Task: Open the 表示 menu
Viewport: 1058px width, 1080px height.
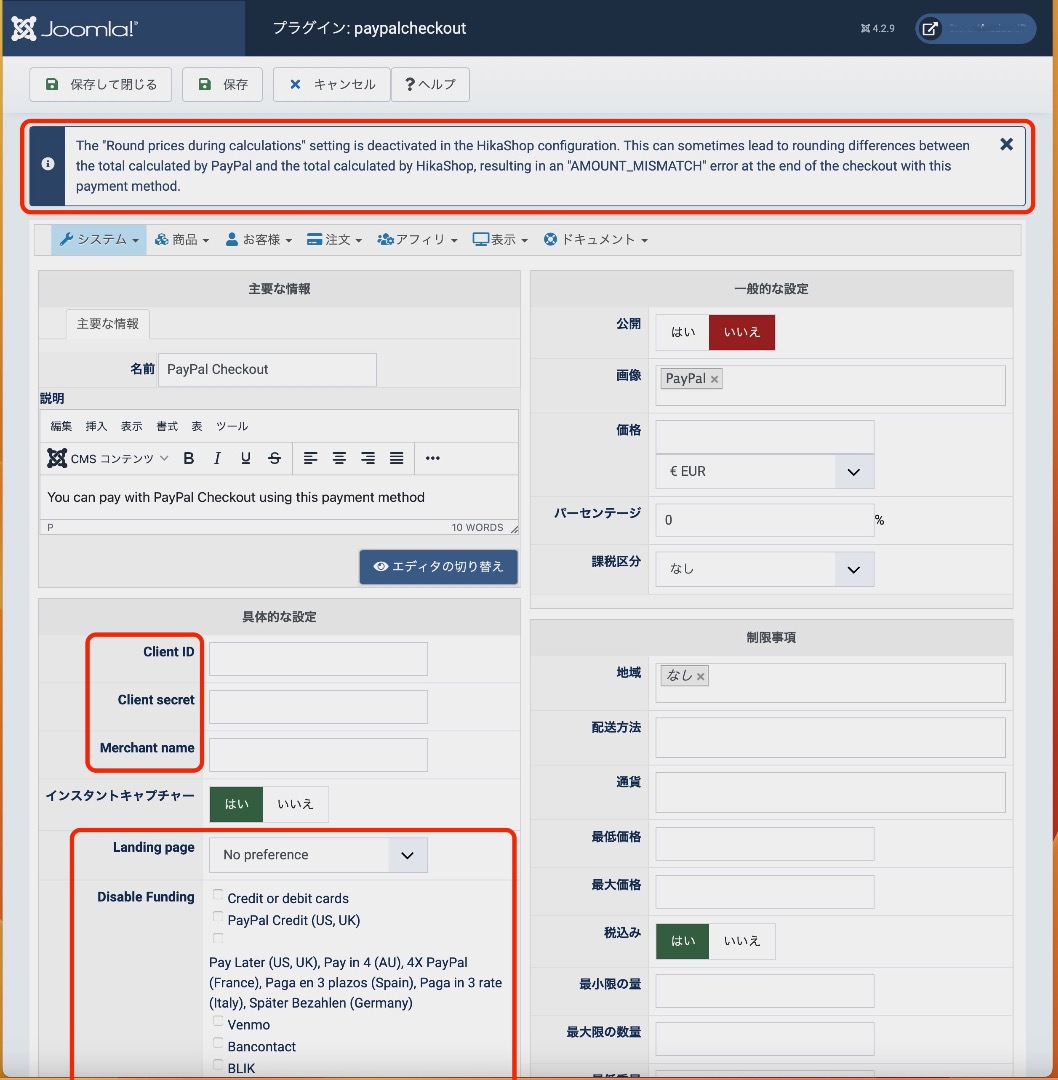Action: pos(500,240)
